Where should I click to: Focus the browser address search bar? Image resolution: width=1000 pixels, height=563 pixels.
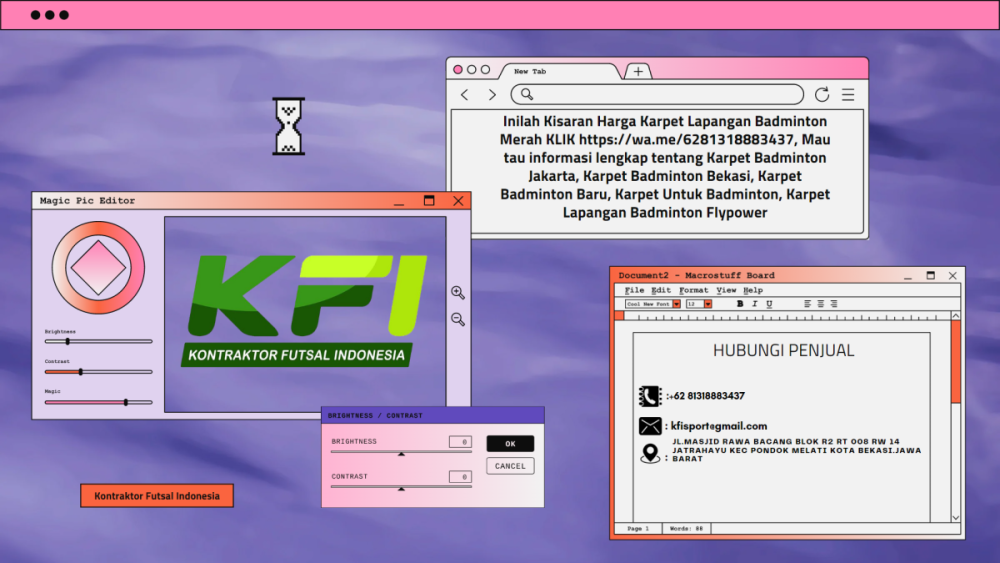657,94
